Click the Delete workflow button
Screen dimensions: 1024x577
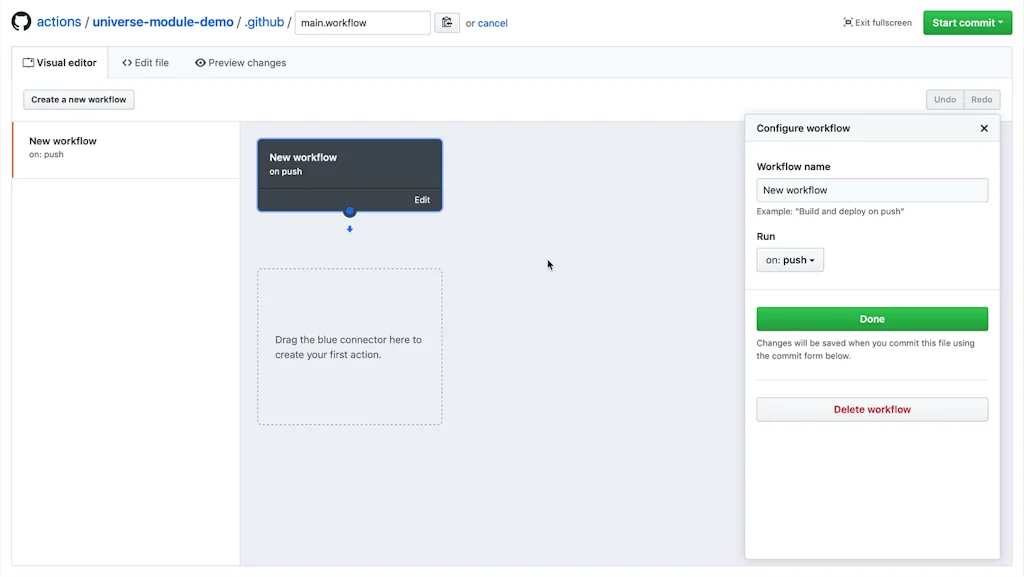pyautogui.click(x=871, y=409)
